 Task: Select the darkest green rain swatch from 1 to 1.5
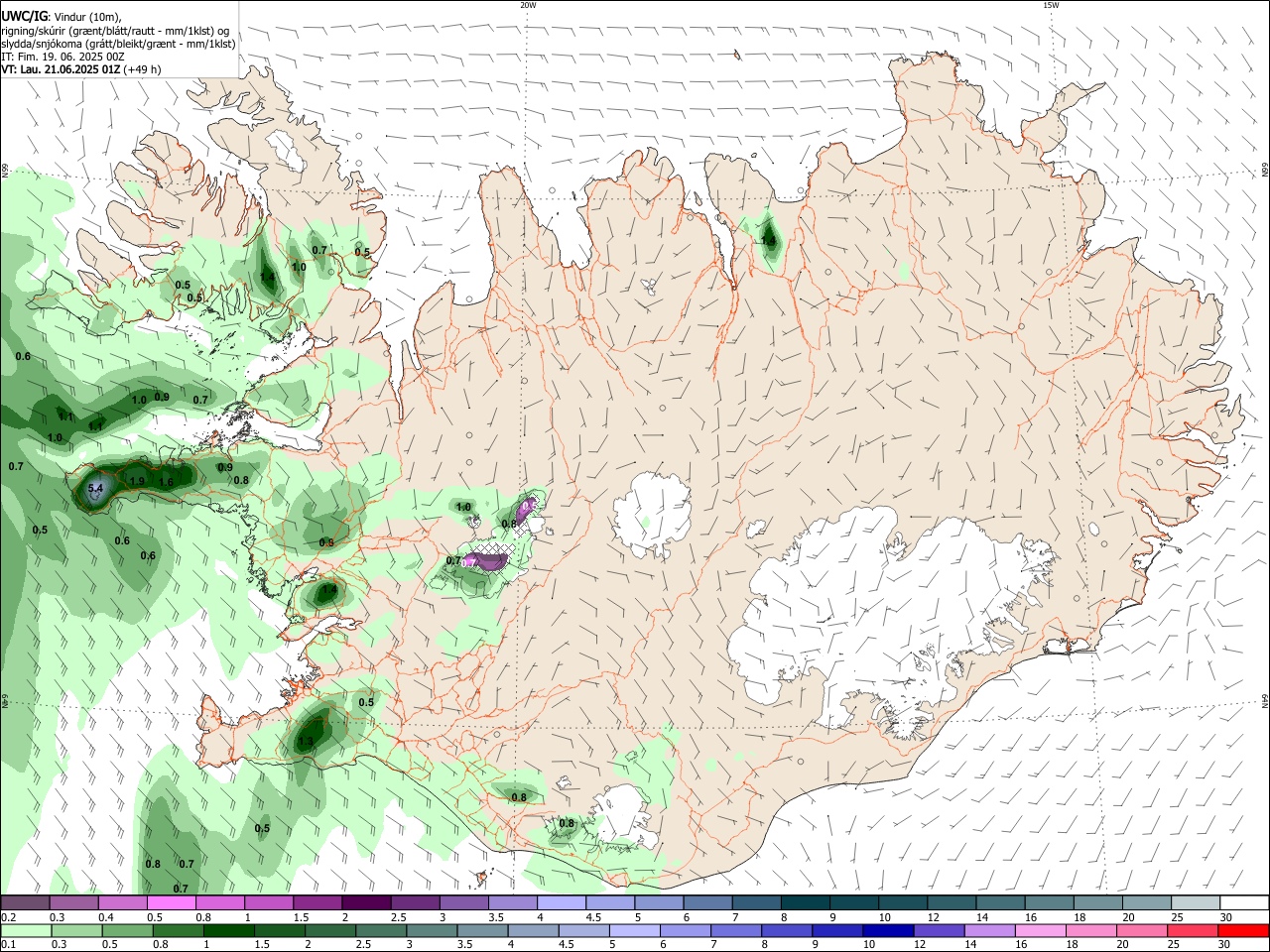click(x=228, y=930)
